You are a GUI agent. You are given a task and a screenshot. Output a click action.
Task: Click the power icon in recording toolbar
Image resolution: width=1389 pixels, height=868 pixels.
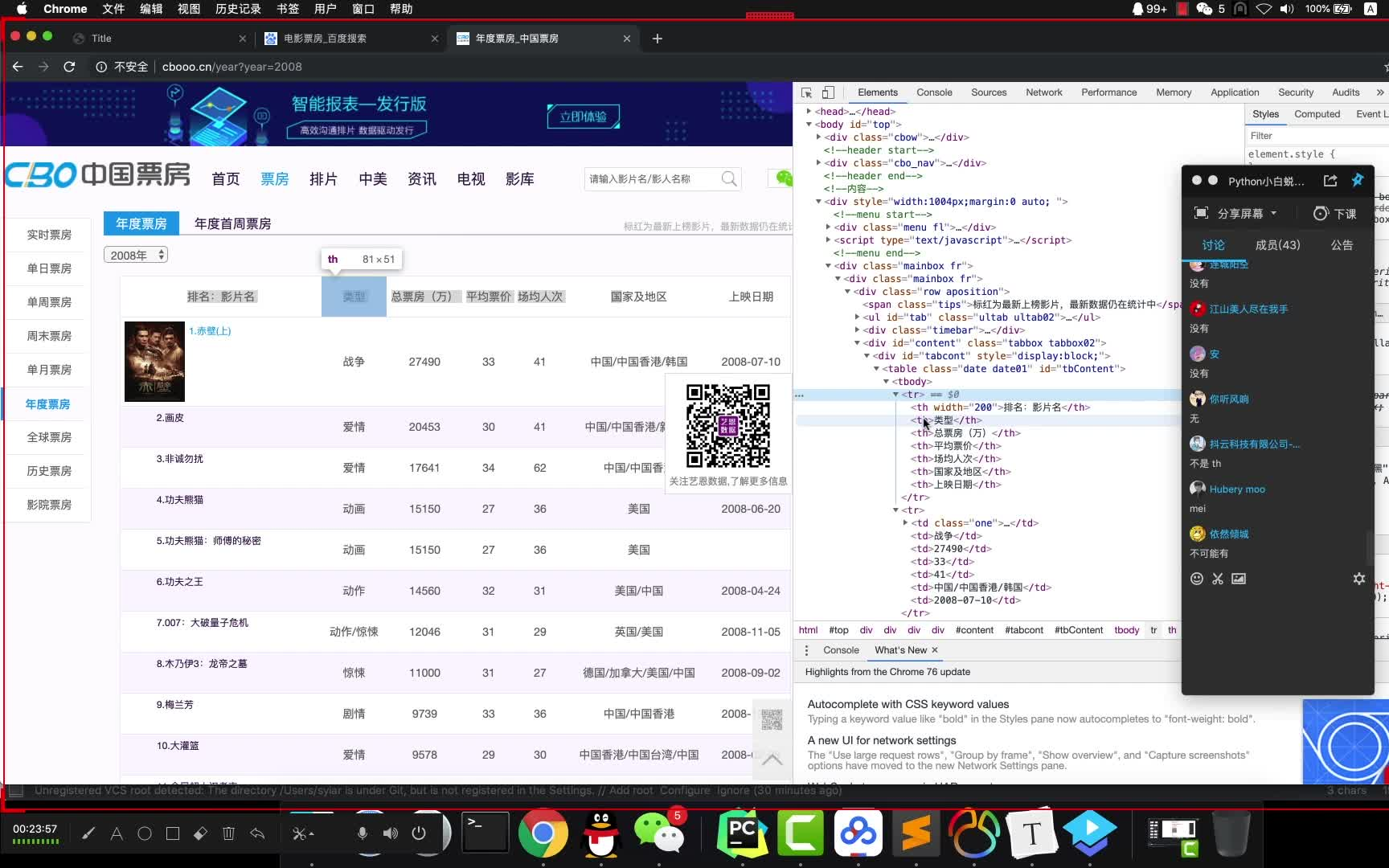[419, 833]
